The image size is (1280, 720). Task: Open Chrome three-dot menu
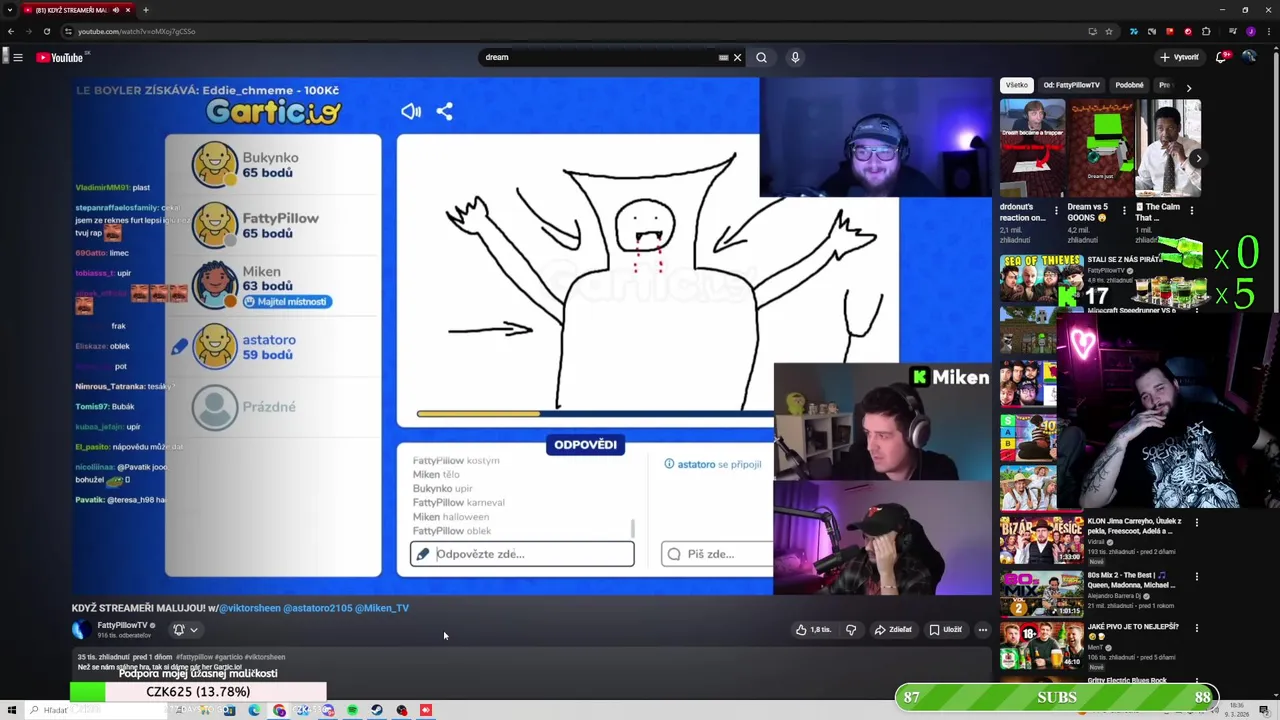(x=1268, y=31)
